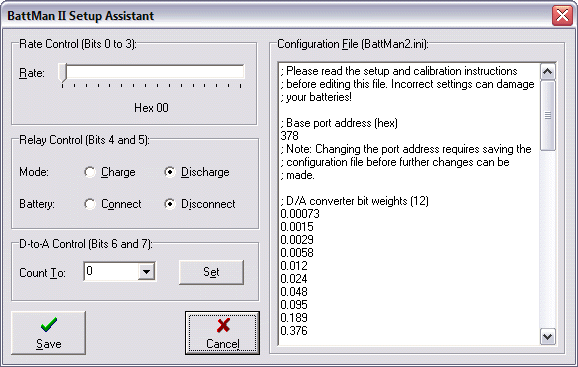Click the '; your batteries!' comment line
The width and height of the screenshot is (578, 367).
coord(316,97)
